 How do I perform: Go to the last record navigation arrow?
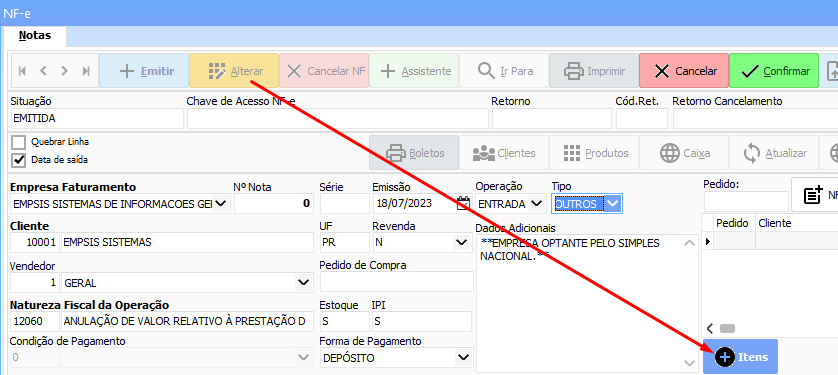pyautogui.click(x=86, y=71)
